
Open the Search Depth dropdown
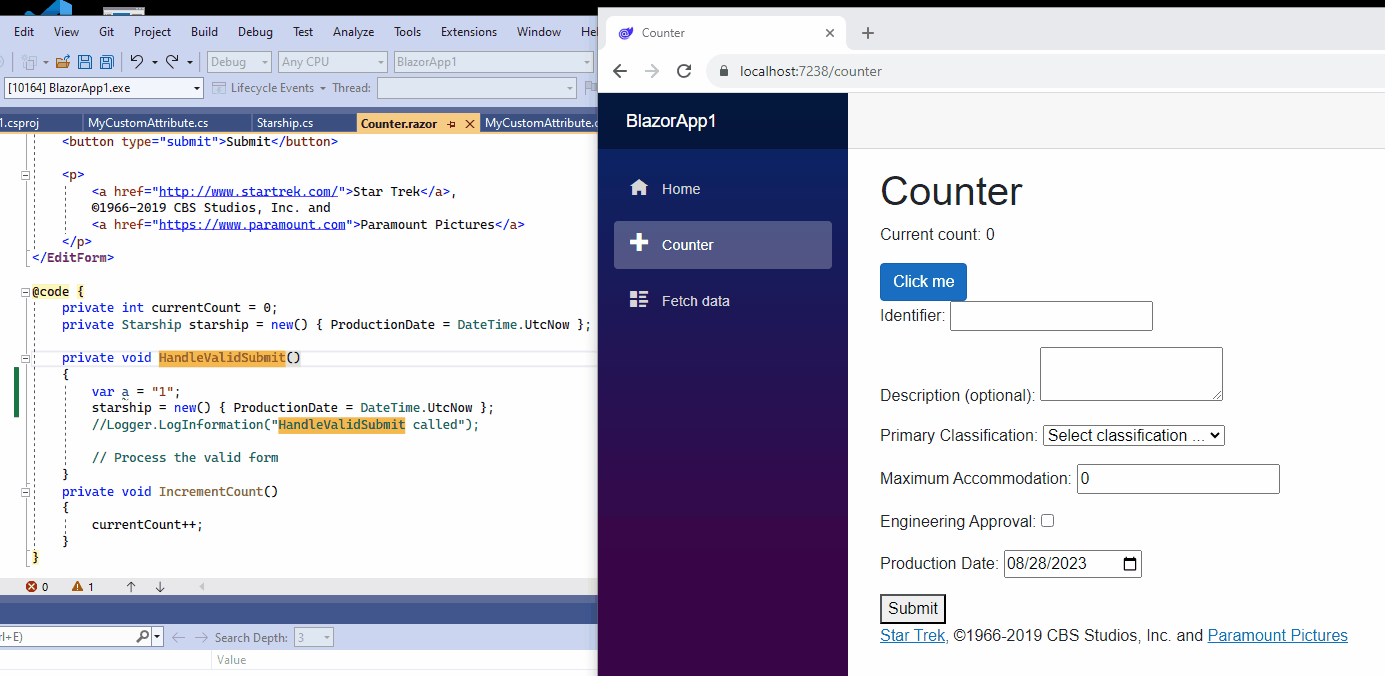(x=314, y=637)
